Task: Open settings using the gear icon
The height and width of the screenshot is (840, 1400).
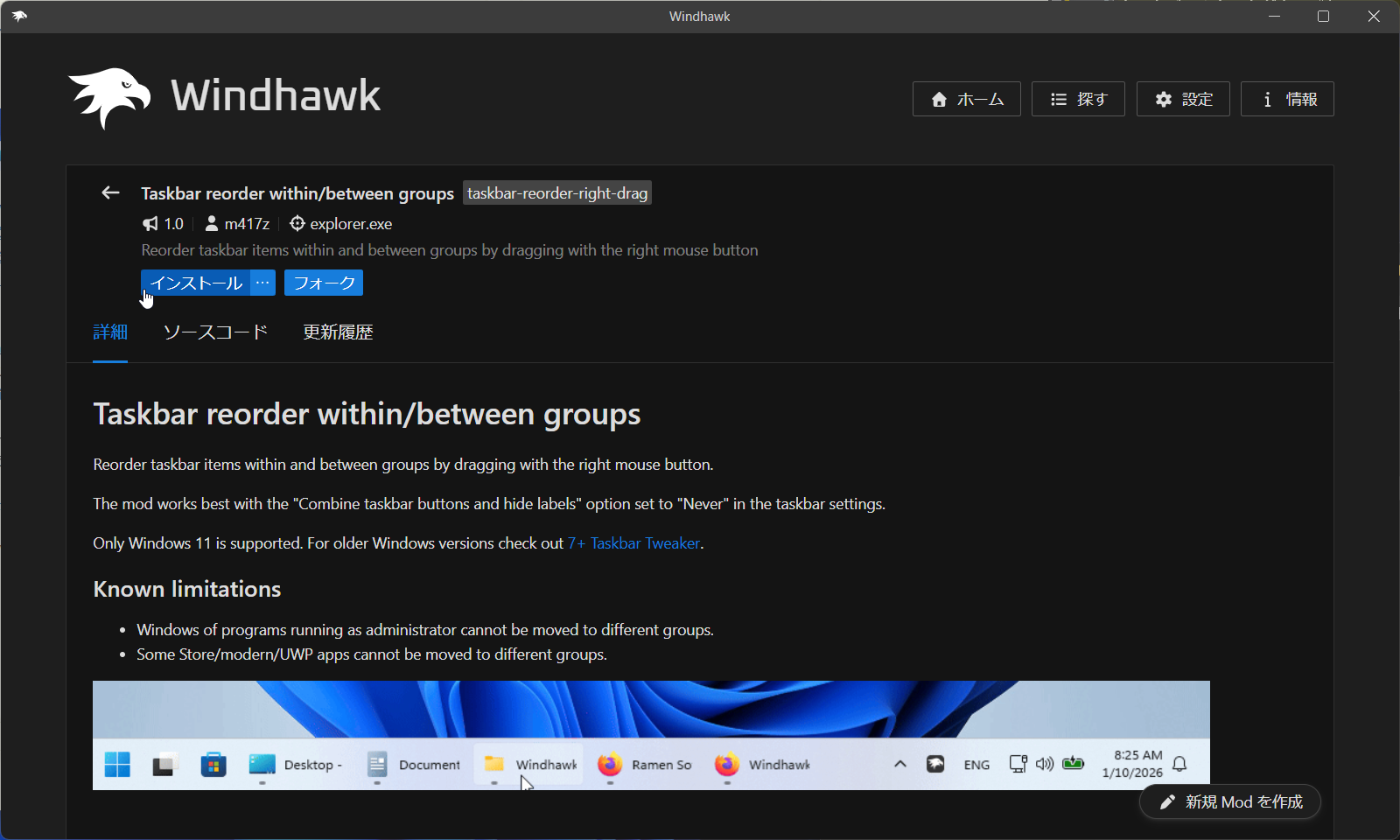Action: (x=1163, y=99)
